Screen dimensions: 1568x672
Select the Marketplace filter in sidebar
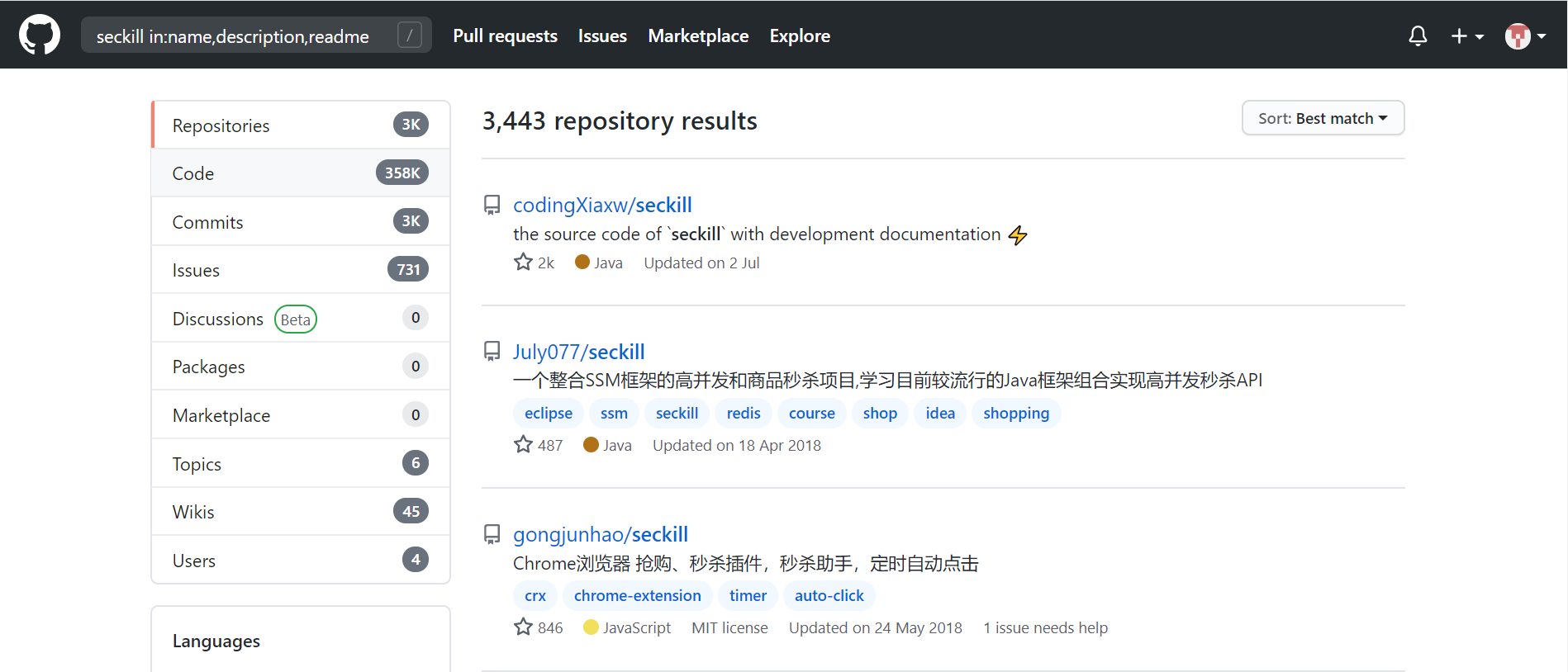301,414
